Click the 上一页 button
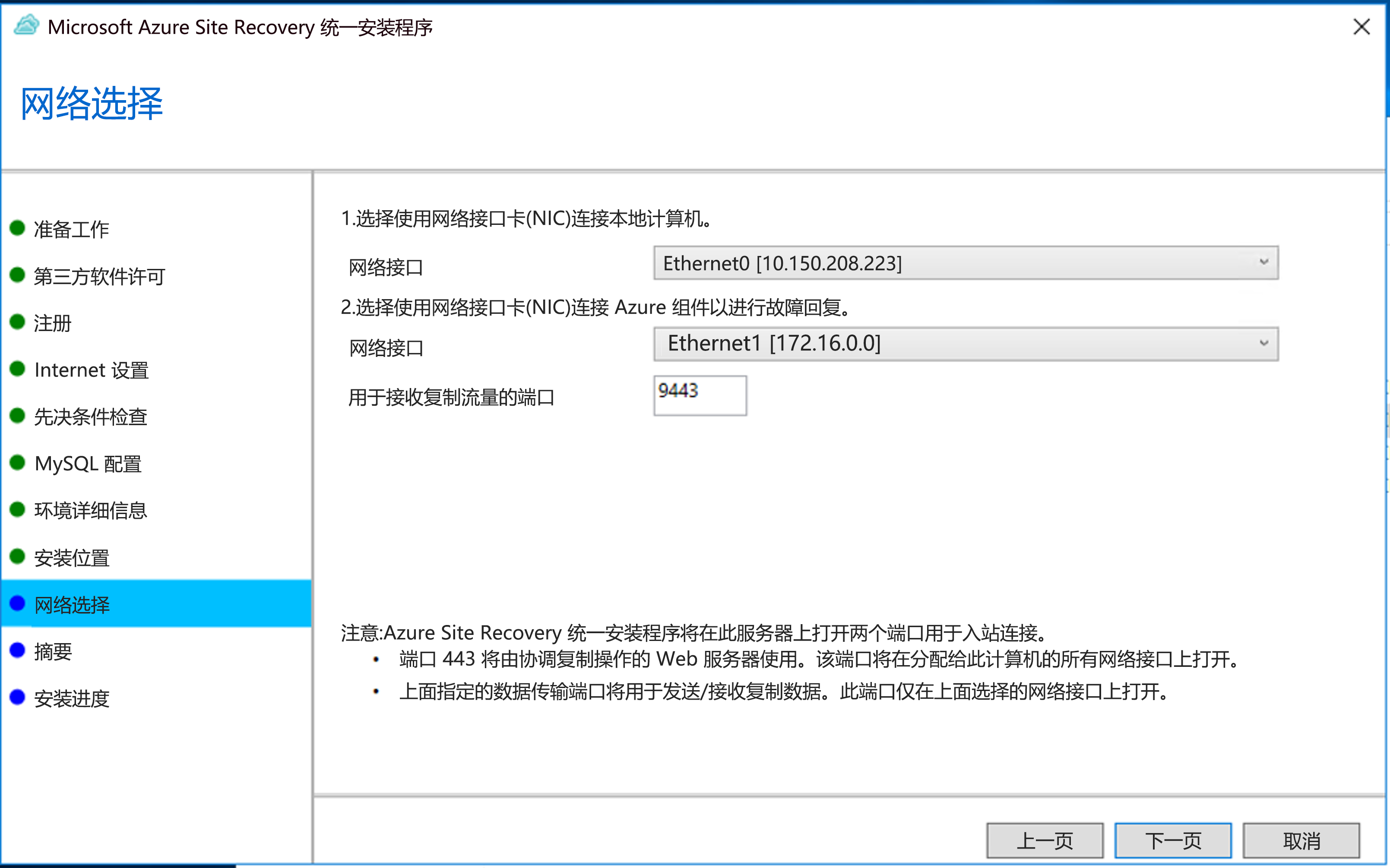This screenshot has height=868, width=1390. click(1045, 841)
